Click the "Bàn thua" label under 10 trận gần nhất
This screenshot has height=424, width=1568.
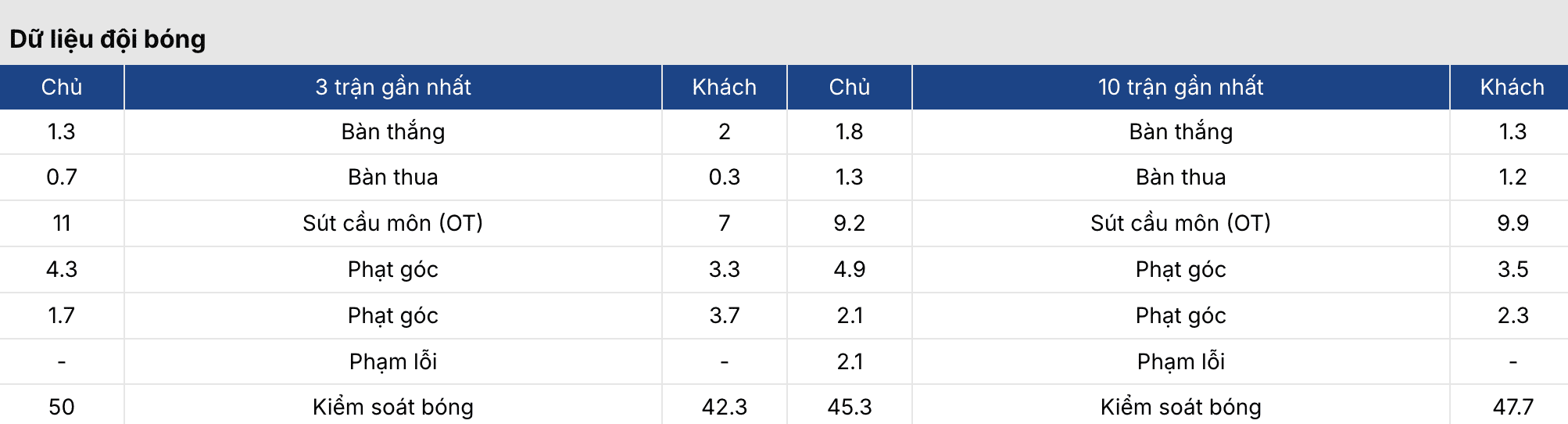coord(1180,177)
